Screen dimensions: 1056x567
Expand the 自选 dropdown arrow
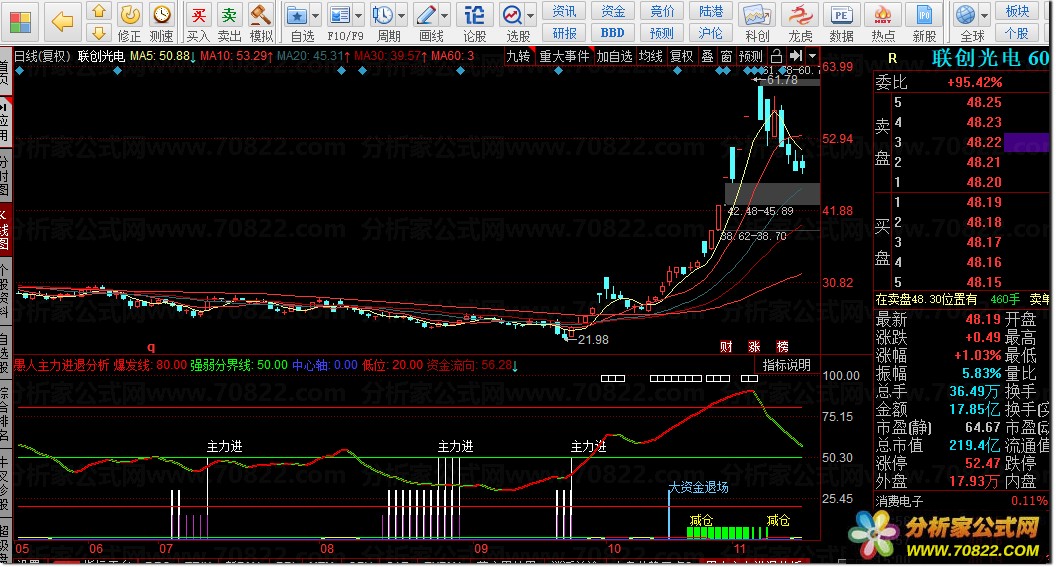[x=316, y=15]
